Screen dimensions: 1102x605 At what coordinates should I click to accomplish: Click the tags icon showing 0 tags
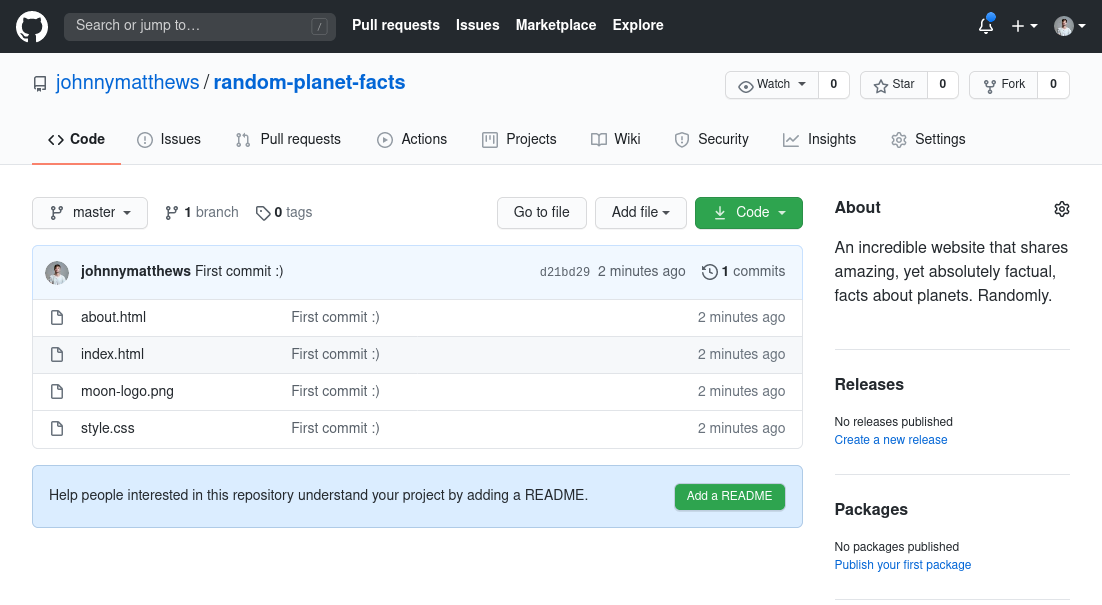point(263,212)
